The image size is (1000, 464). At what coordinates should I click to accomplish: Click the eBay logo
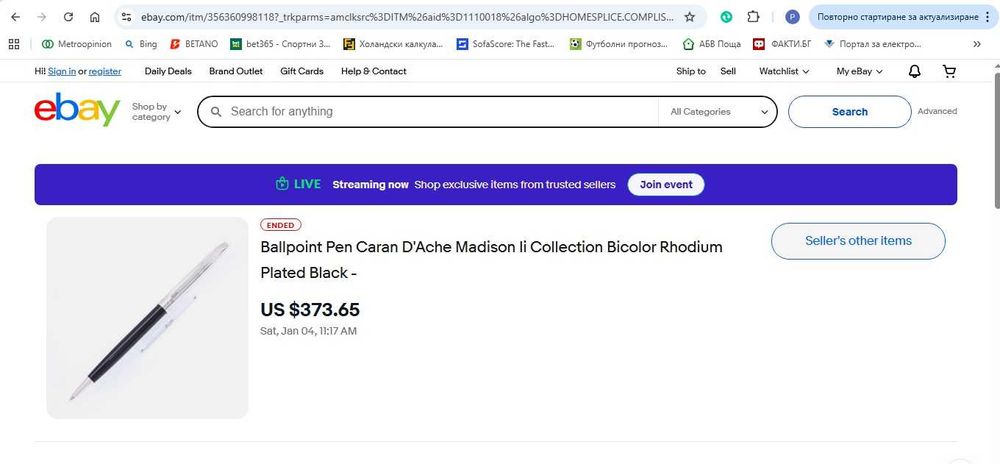point(77,111)
